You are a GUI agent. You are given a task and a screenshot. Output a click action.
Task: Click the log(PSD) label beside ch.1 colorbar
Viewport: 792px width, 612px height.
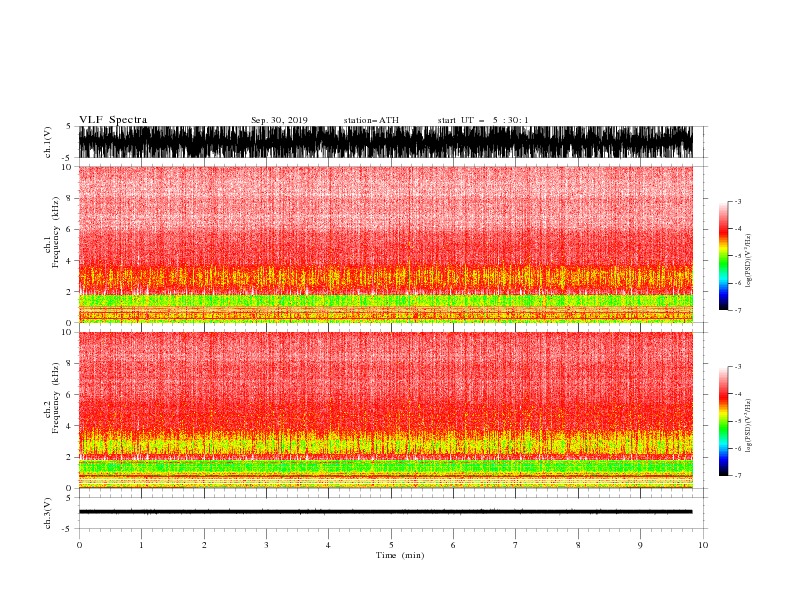(749, 261)
